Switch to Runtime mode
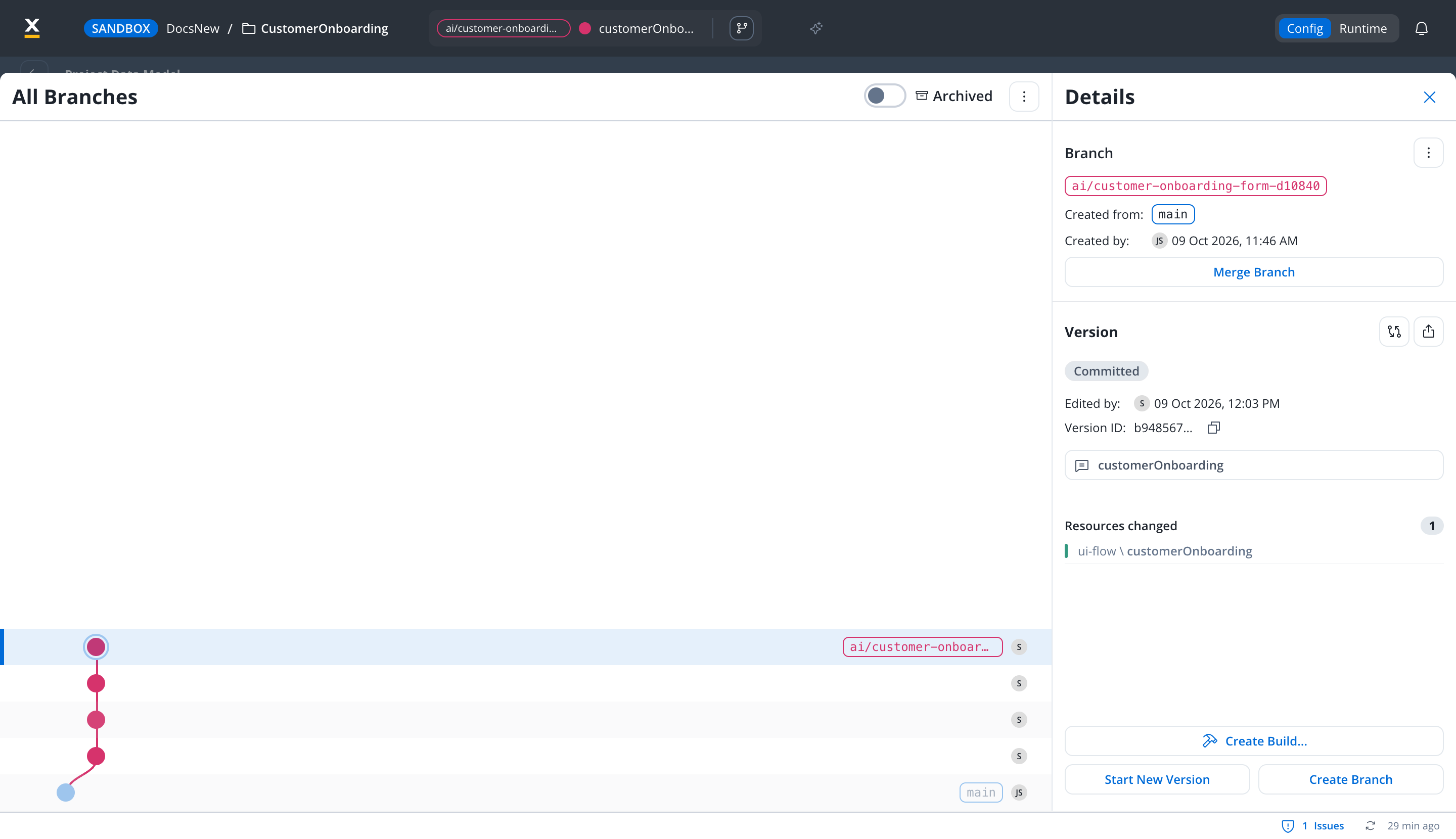 (1362, 28)
